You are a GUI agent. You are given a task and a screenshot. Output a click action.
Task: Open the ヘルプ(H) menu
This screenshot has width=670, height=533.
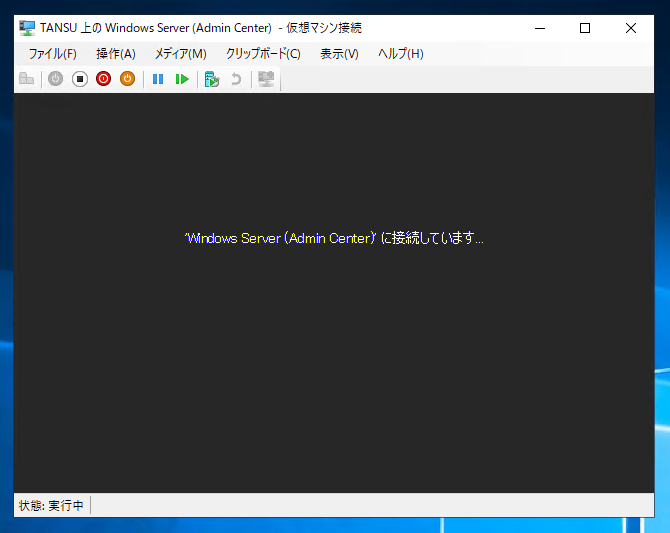point(401,54)
